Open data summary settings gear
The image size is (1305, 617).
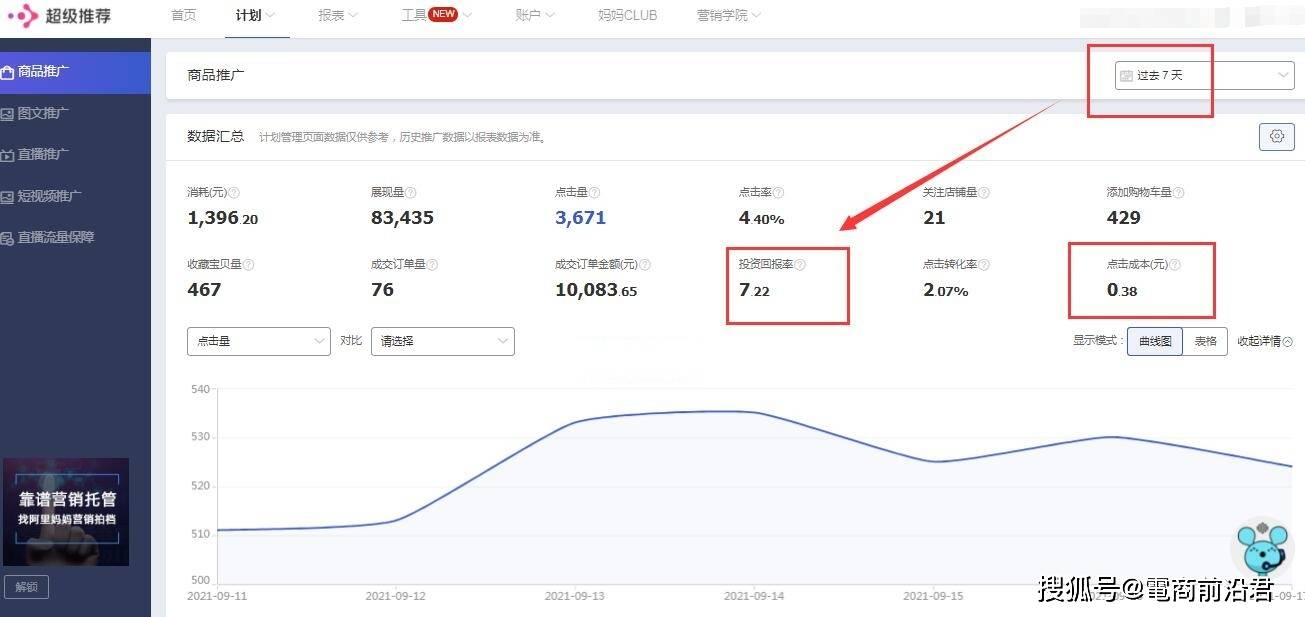pos(1276,137)
